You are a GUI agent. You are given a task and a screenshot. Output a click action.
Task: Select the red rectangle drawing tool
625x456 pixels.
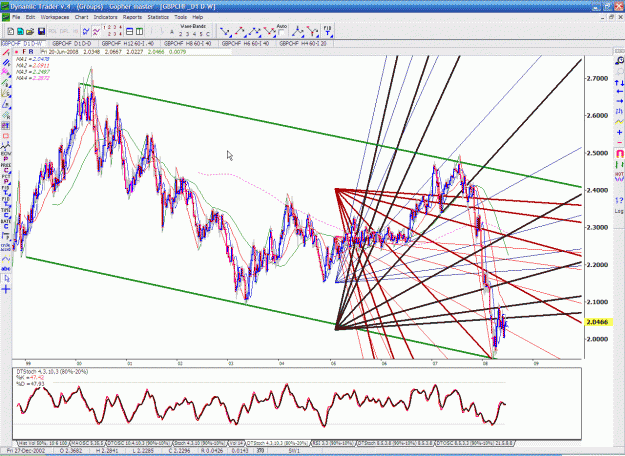6,136
